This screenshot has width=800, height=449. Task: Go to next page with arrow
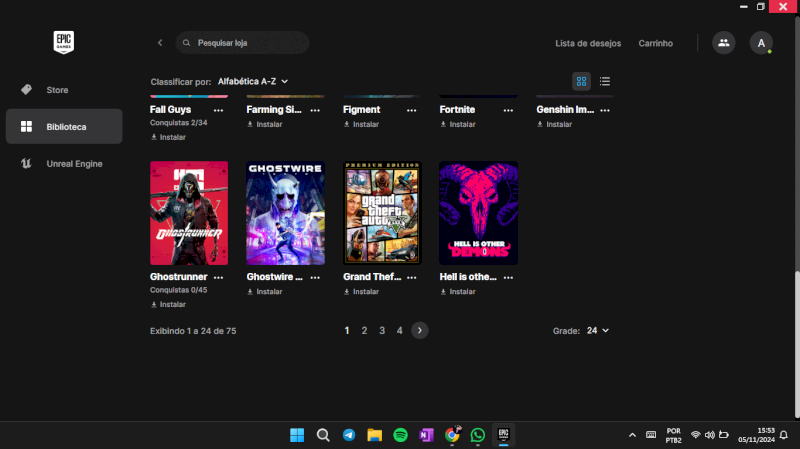point(420,330)
